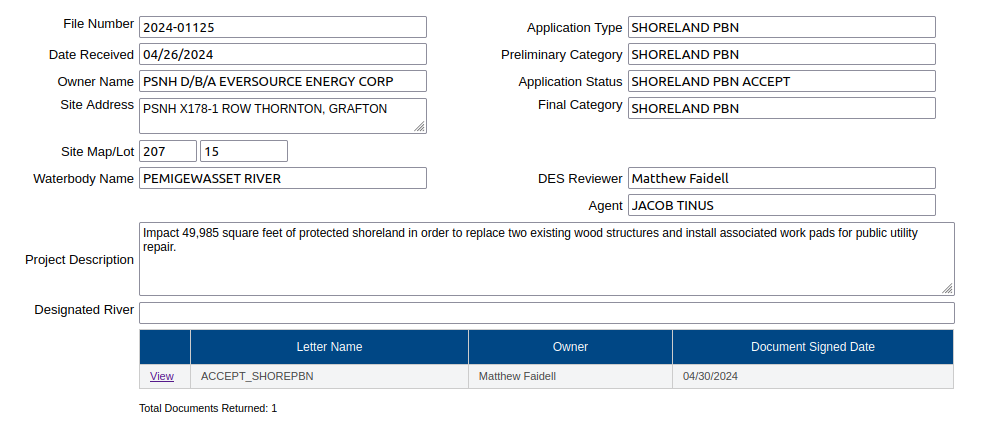
Task: Click the Site Map field showing 207
Action: tap(168, 151)
